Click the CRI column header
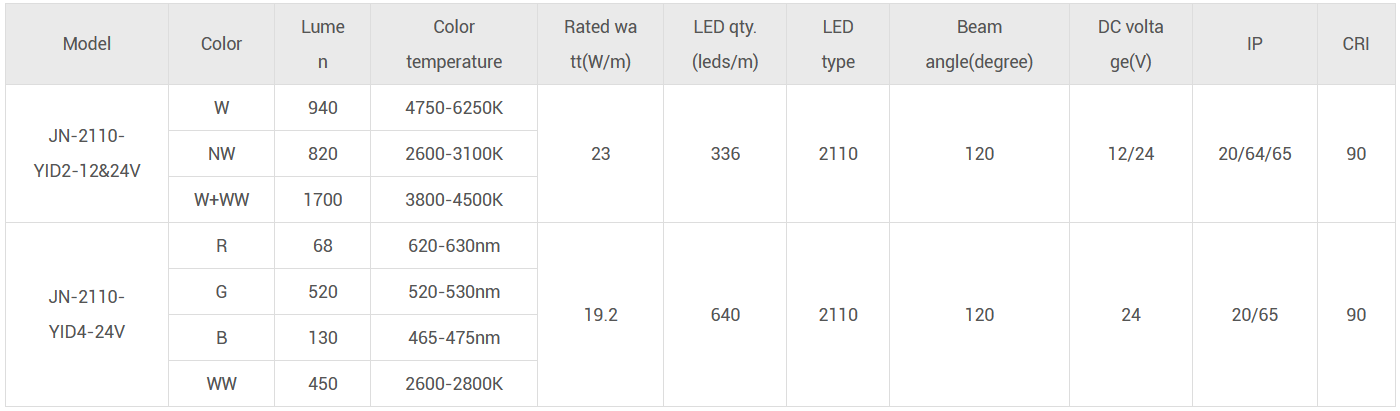 point(1356,44)
